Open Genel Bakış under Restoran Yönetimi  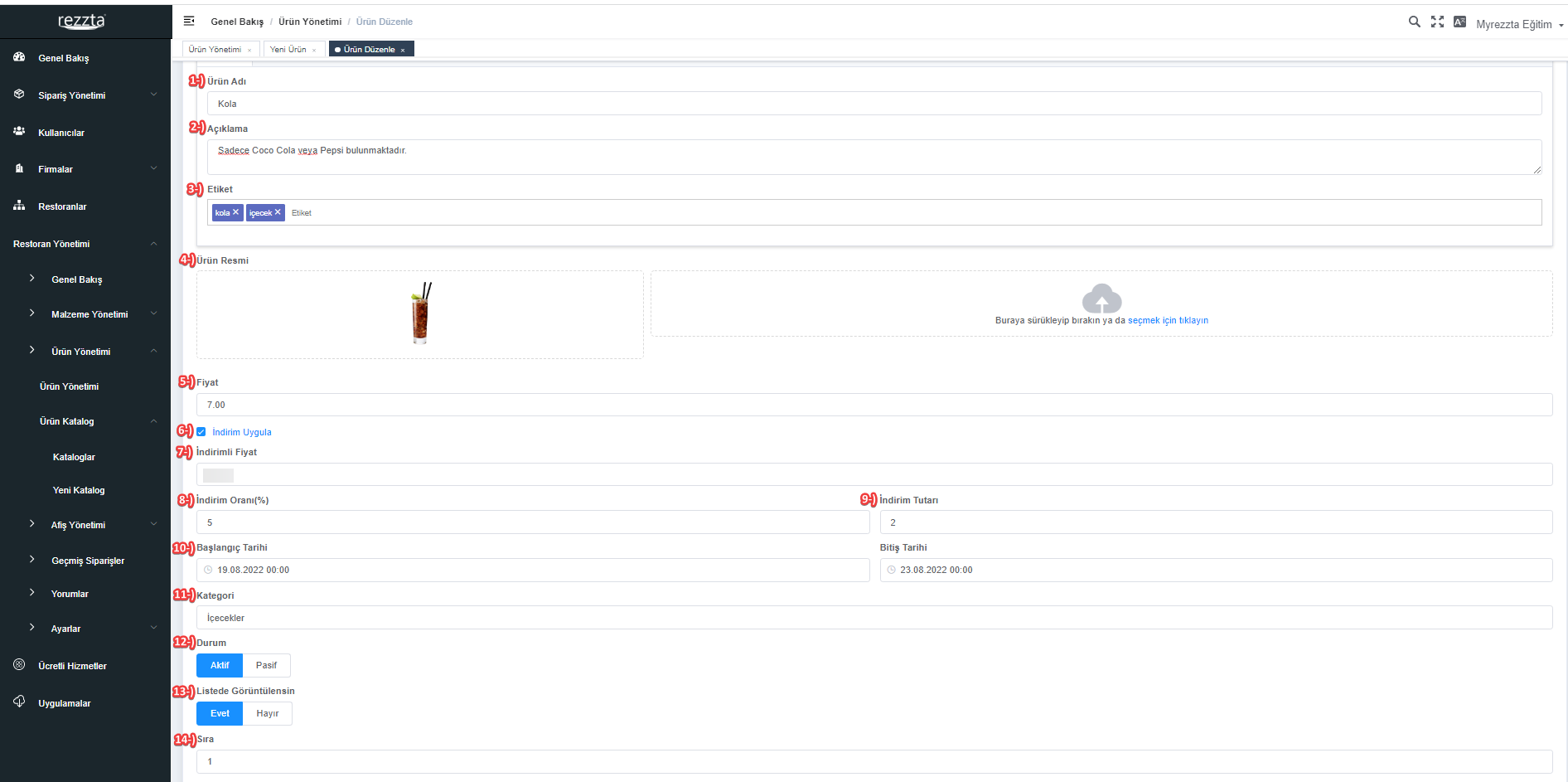(x=77, y=279)
